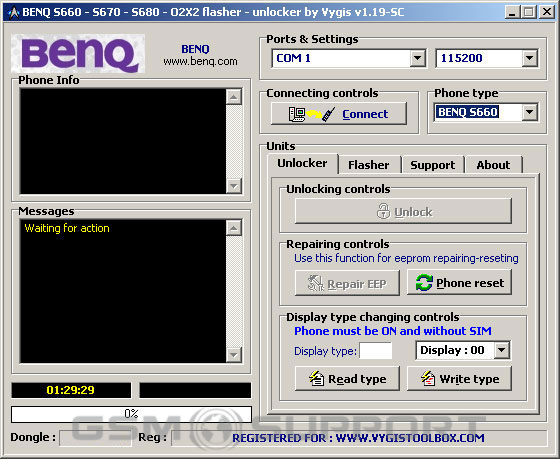
Task: Click the Write type button
Action: [x=459, y=378]
